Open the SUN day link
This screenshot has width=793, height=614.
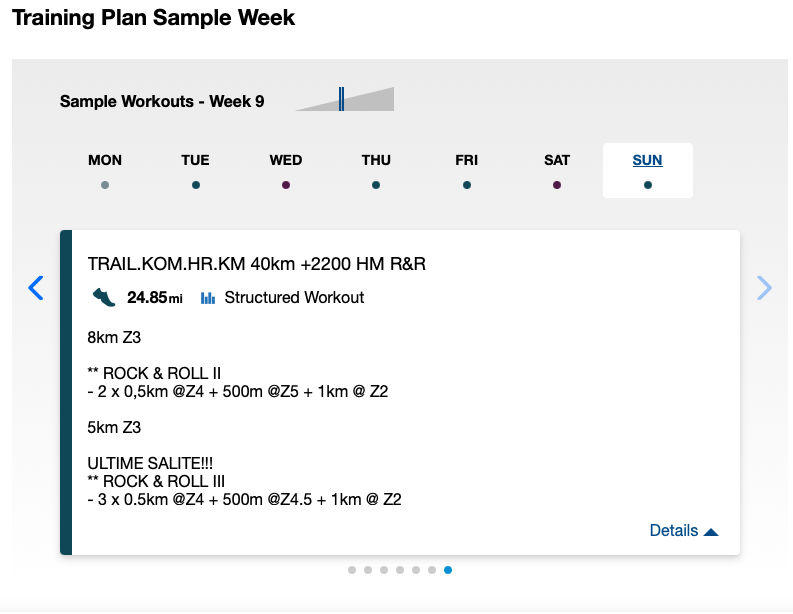point(647,160)
